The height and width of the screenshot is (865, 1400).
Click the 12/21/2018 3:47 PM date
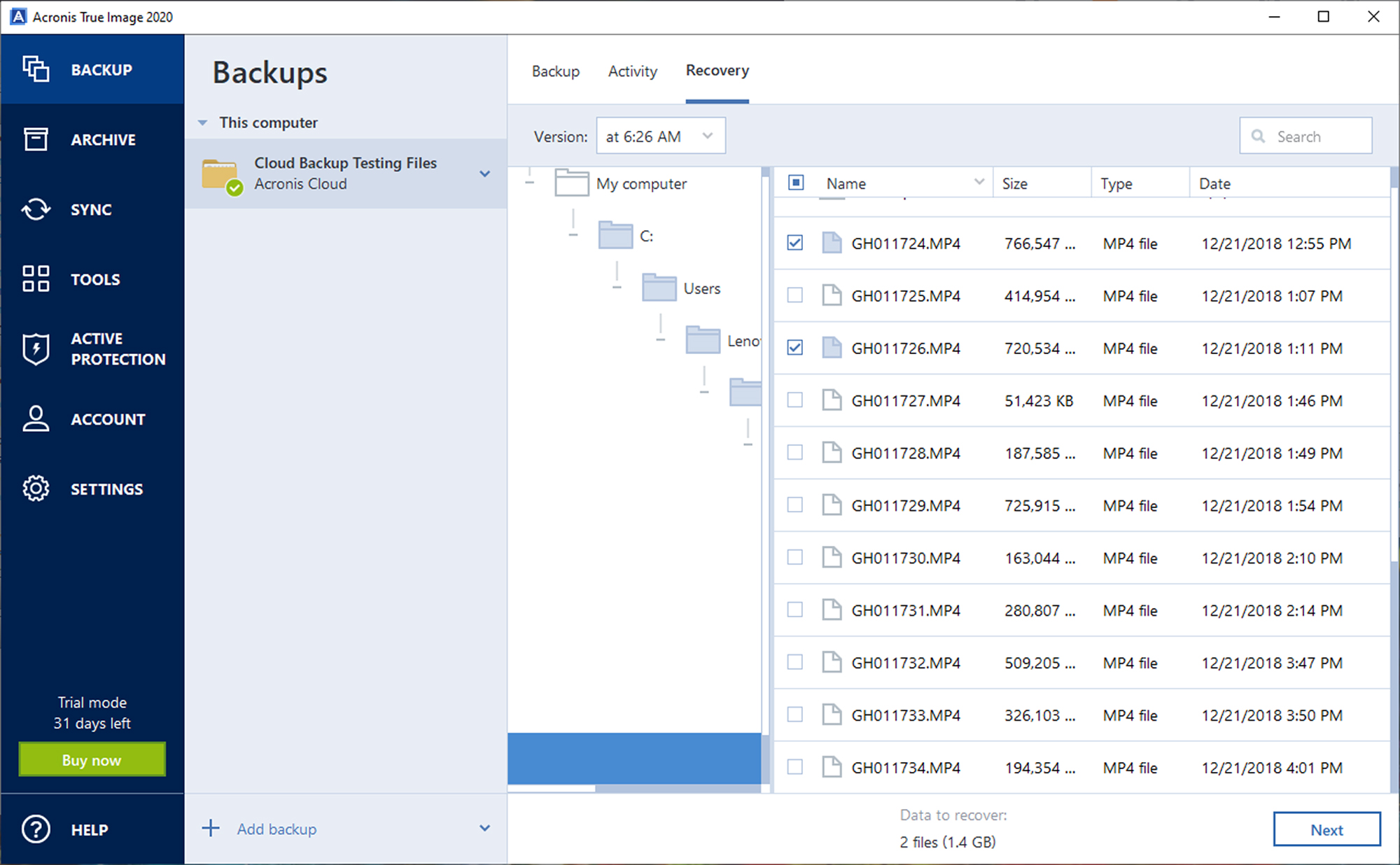[1272, 663]
